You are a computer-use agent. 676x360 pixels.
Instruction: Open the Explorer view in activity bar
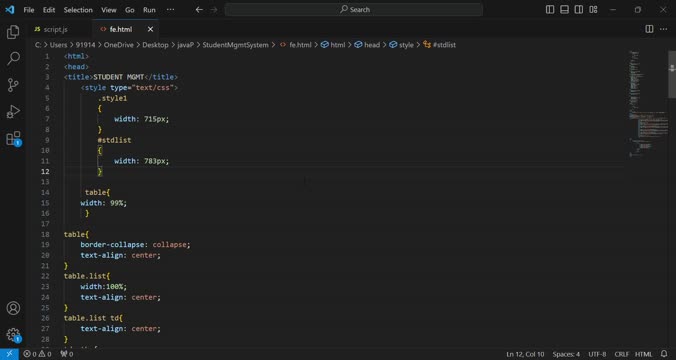pyautogui.click(x=13, y=32)
